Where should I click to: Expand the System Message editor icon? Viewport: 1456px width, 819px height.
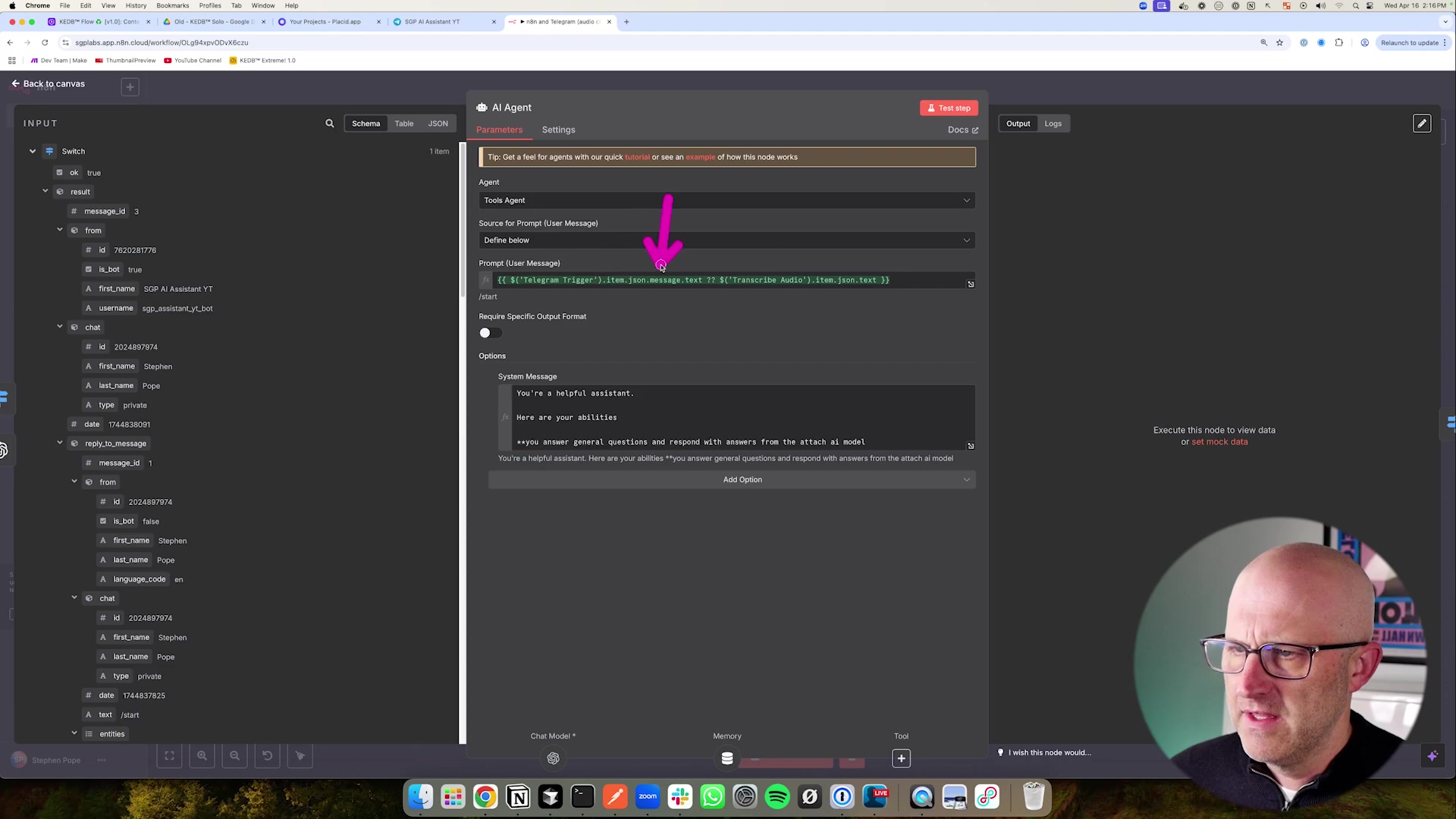(971, 446)
